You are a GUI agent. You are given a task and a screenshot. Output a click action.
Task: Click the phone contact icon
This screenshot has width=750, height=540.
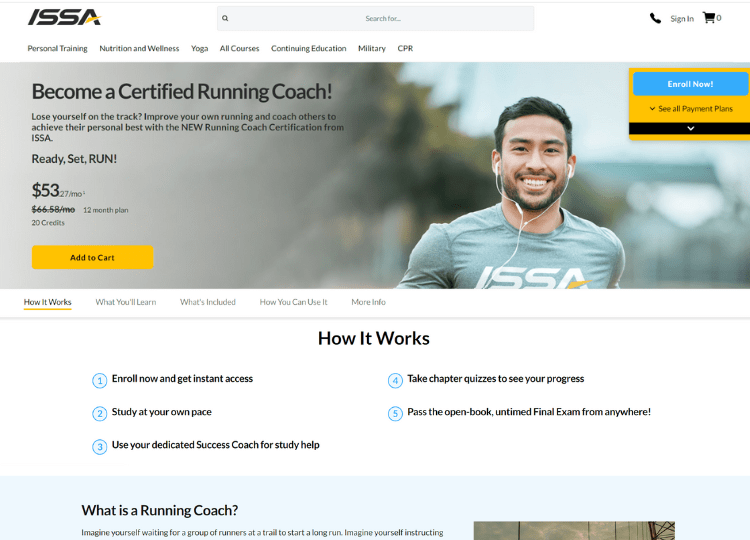point(655,18)
